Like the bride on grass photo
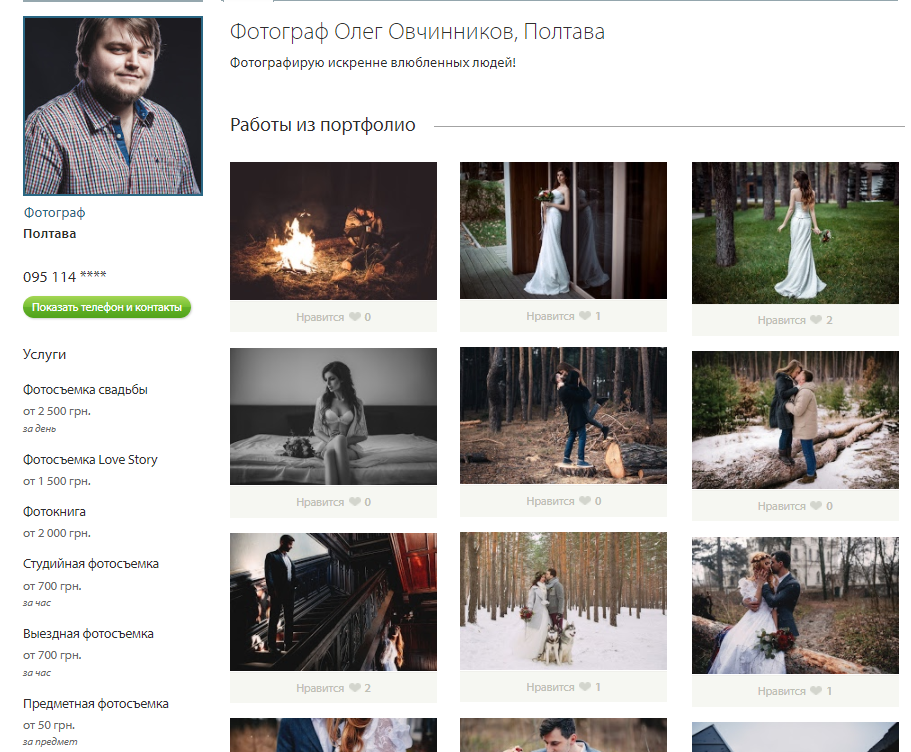The width and height of the screenshot is (911, 752). [x=815, y=320]
